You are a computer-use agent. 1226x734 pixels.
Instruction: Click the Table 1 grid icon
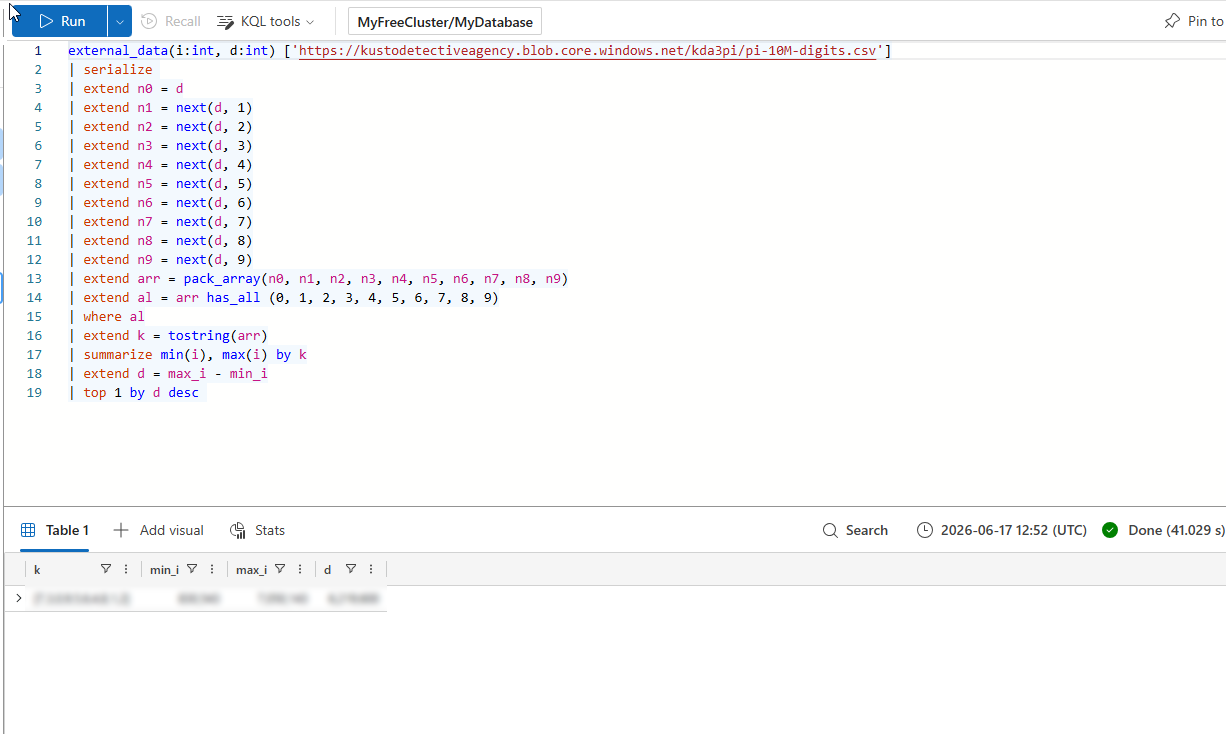28,530
